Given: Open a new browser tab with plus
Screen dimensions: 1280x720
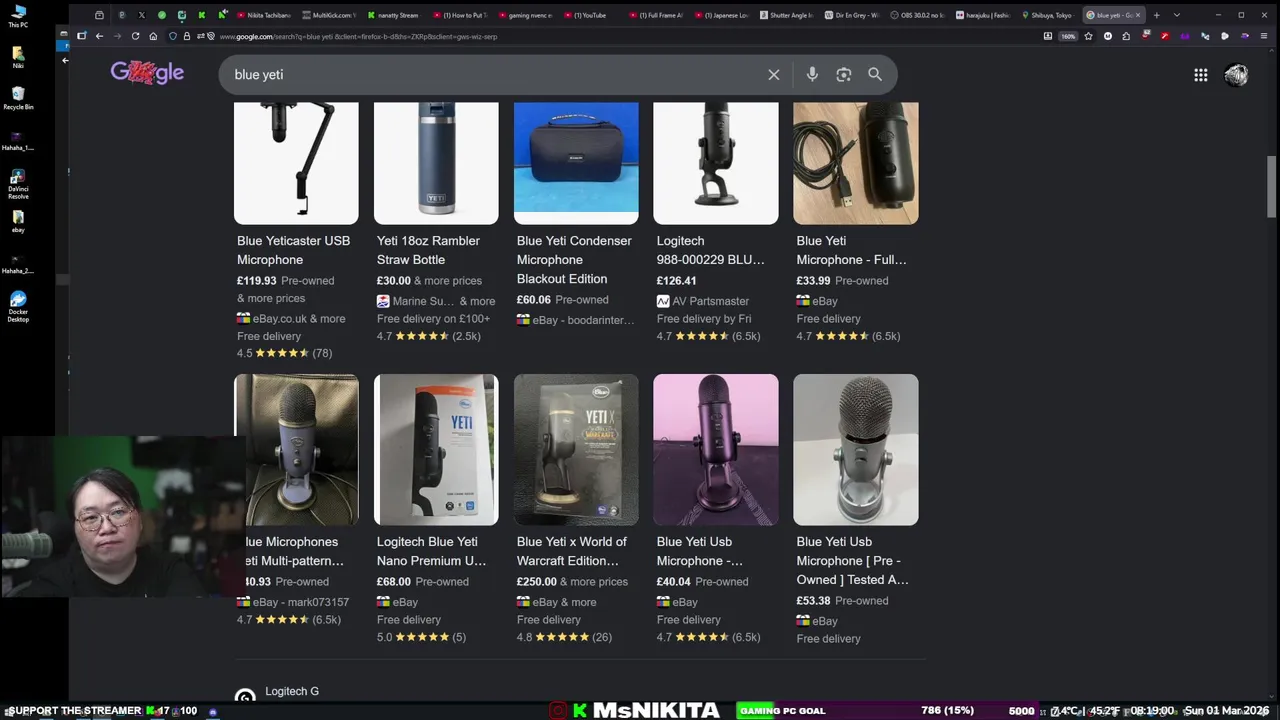Looking at the screenshot, I should [1156, 15].
